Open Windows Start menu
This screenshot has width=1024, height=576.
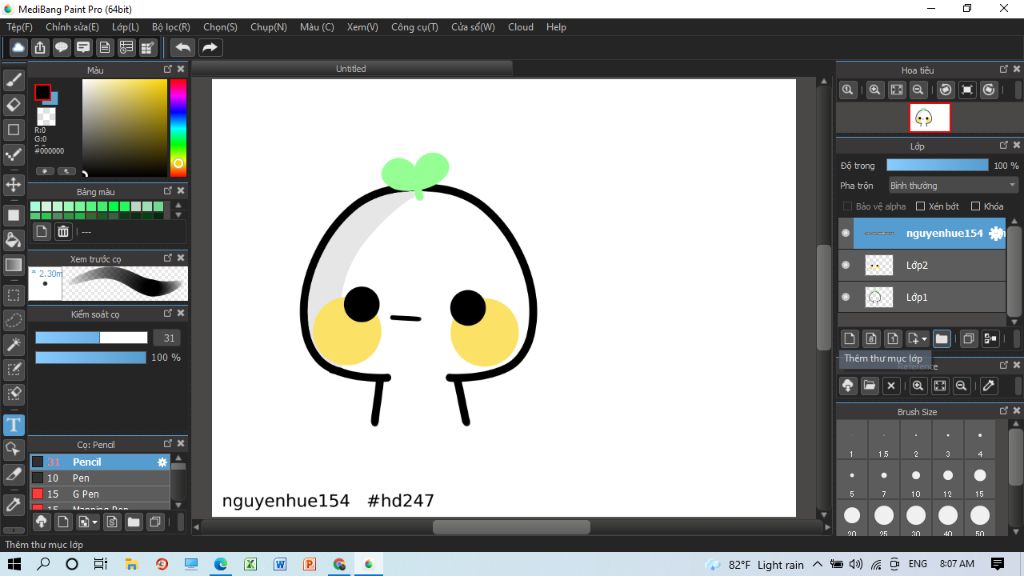(14, 564)
